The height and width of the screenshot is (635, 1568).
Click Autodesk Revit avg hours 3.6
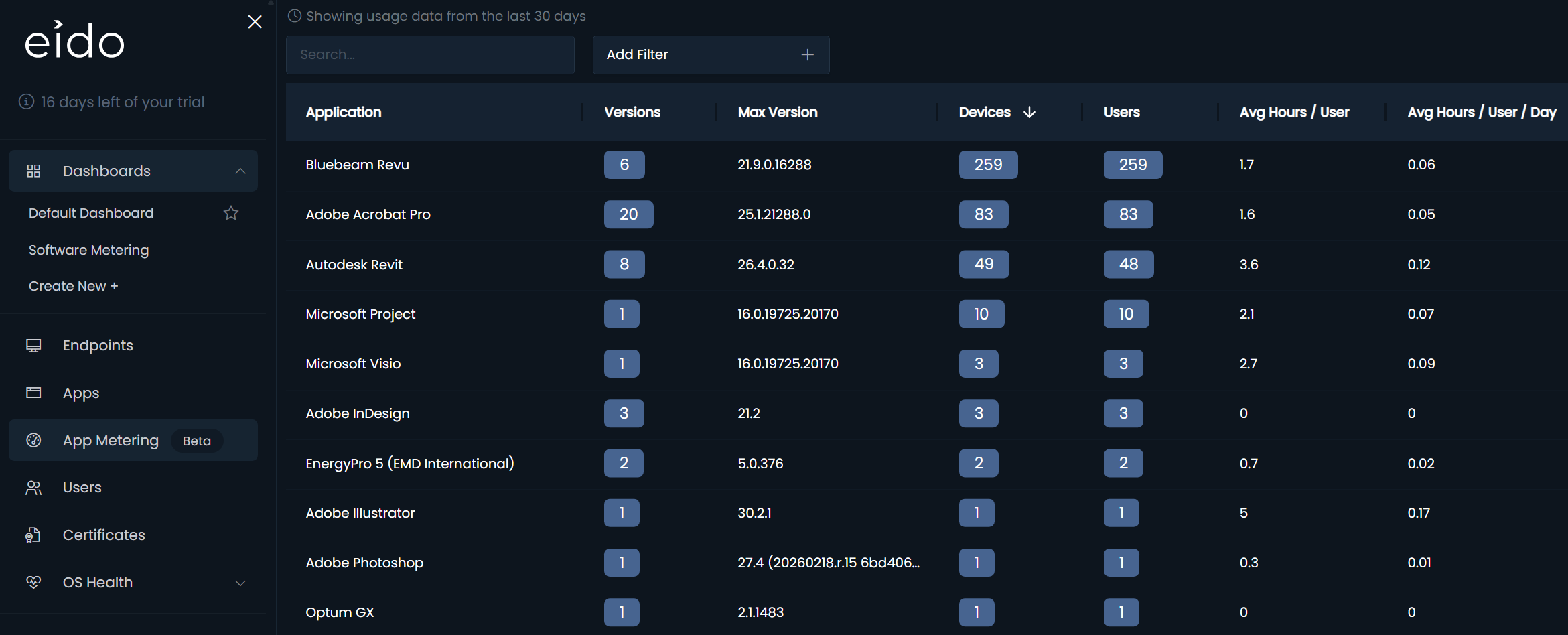pos(1249,265)
